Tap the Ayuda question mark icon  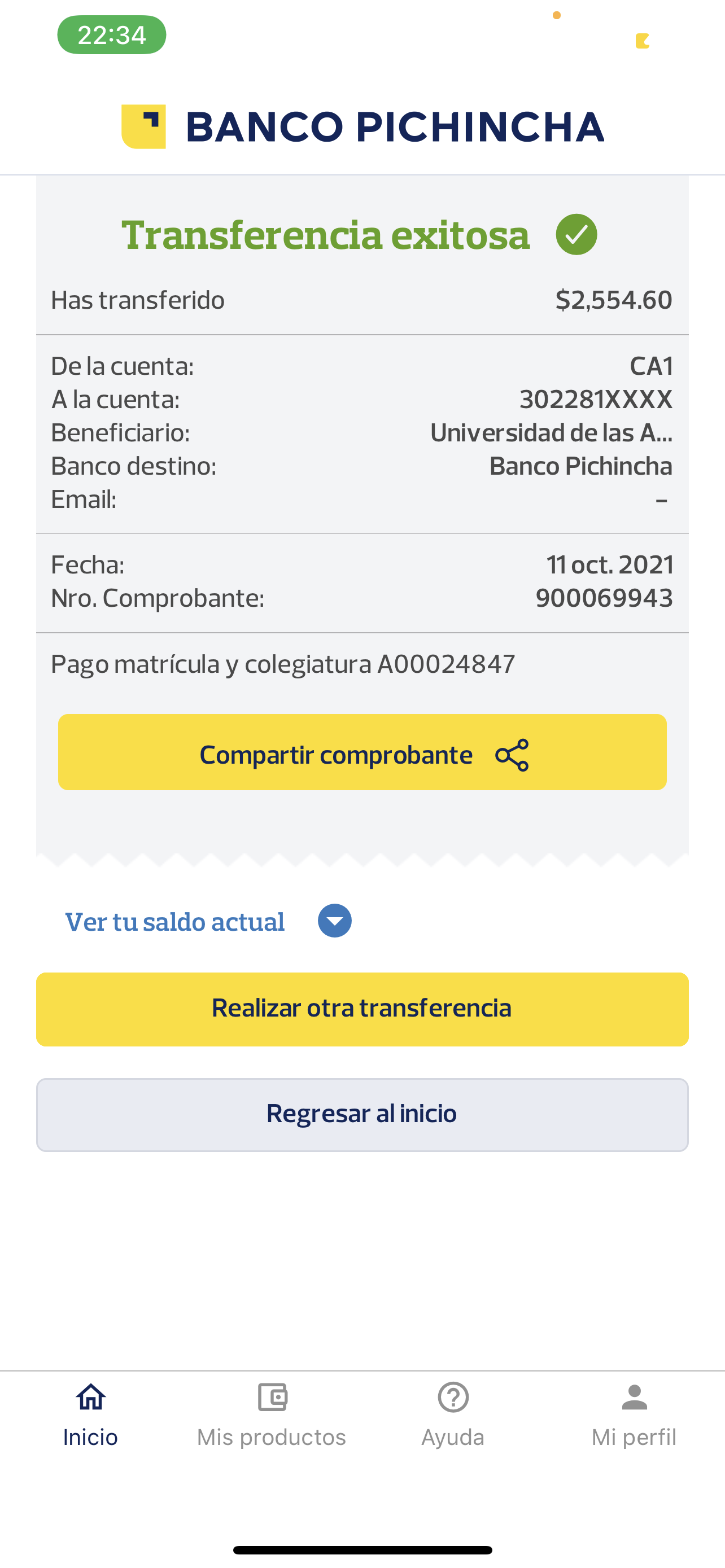pyautogui.click(x=453, y=1397)
